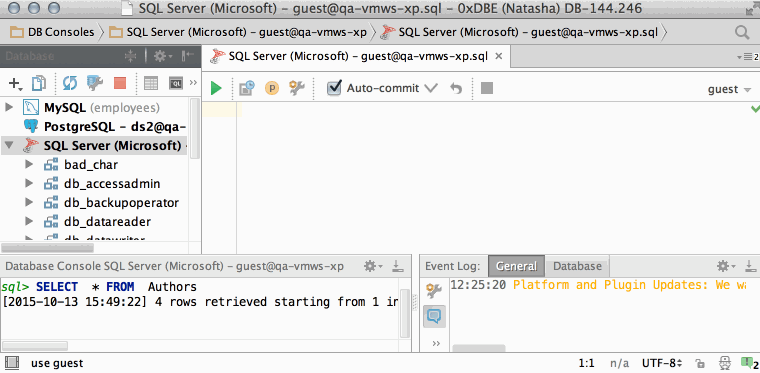Add a new data source with plus icon
This screenshot has height=373, width=760.
16,83
